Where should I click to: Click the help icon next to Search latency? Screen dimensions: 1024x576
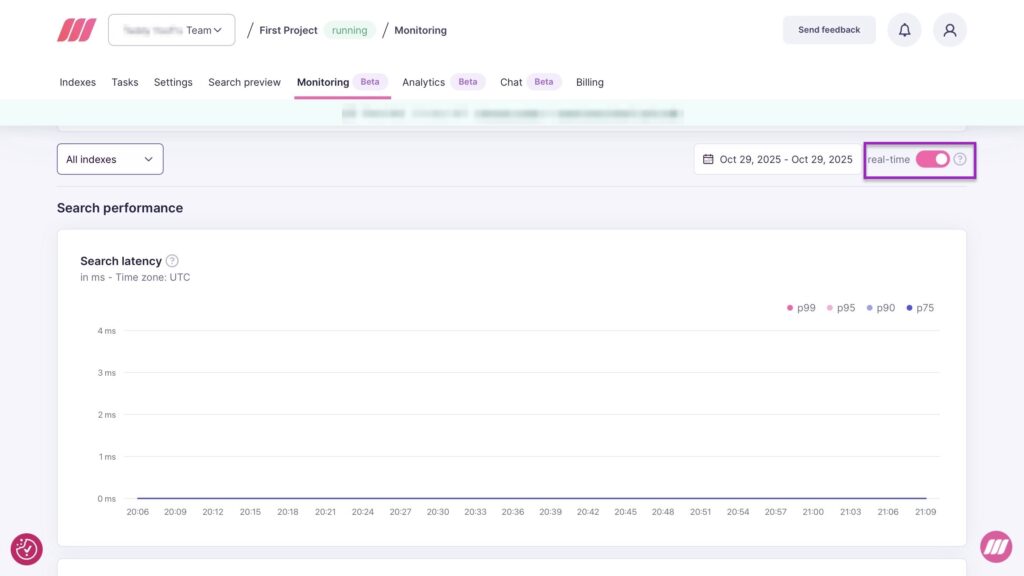click(x=171, y=260)
